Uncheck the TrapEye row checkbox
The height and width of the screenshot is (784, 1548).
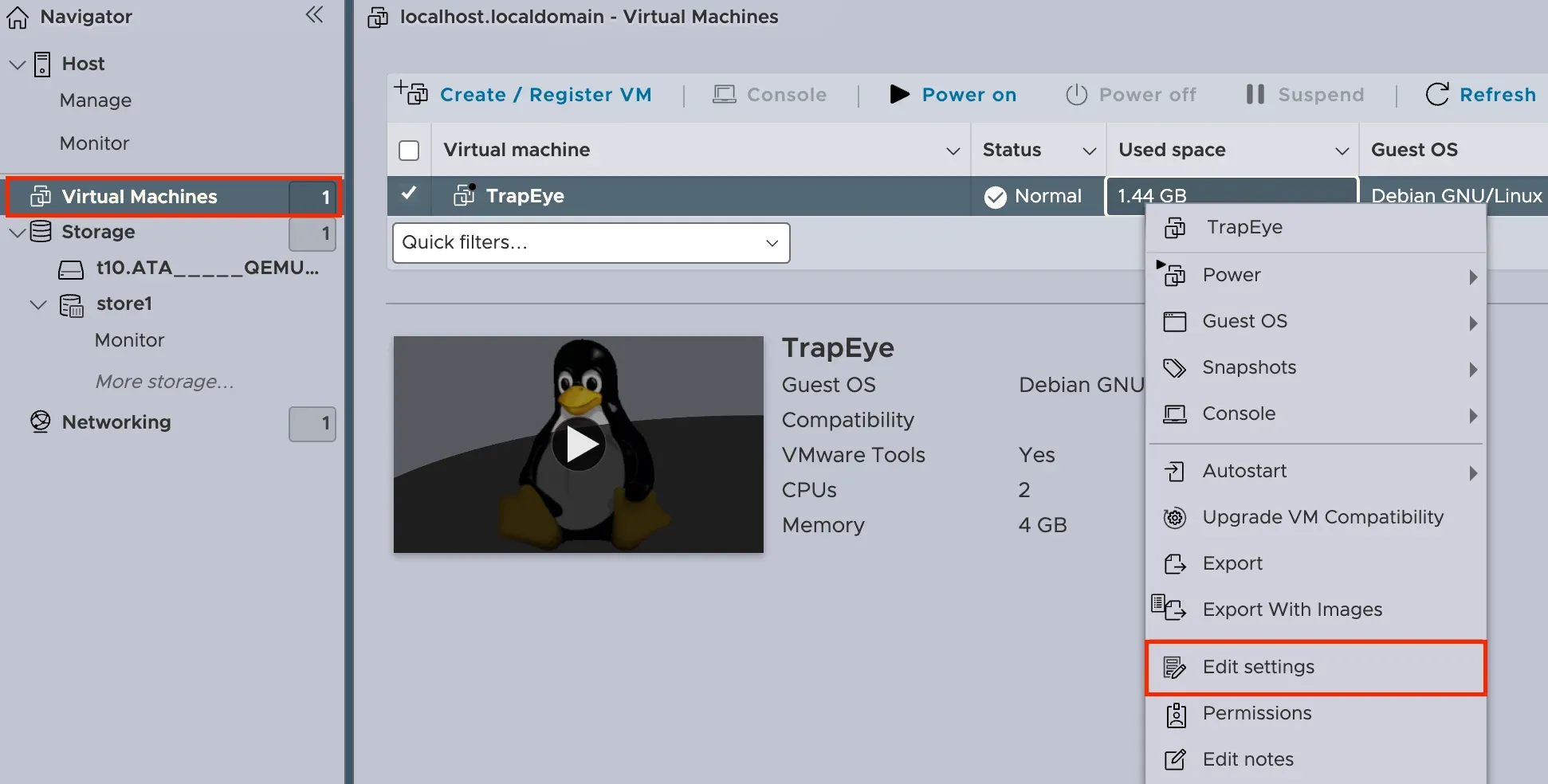[409, 194]
